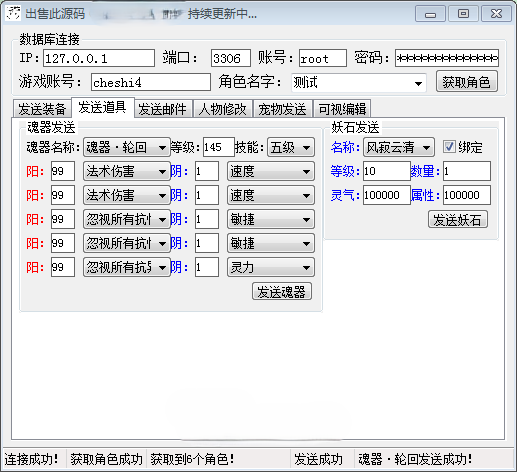Image resolution: width=517 pixels, height=472 pixels.
Task: Switch to the 发送邮件 tab
Action: (162, 109)
